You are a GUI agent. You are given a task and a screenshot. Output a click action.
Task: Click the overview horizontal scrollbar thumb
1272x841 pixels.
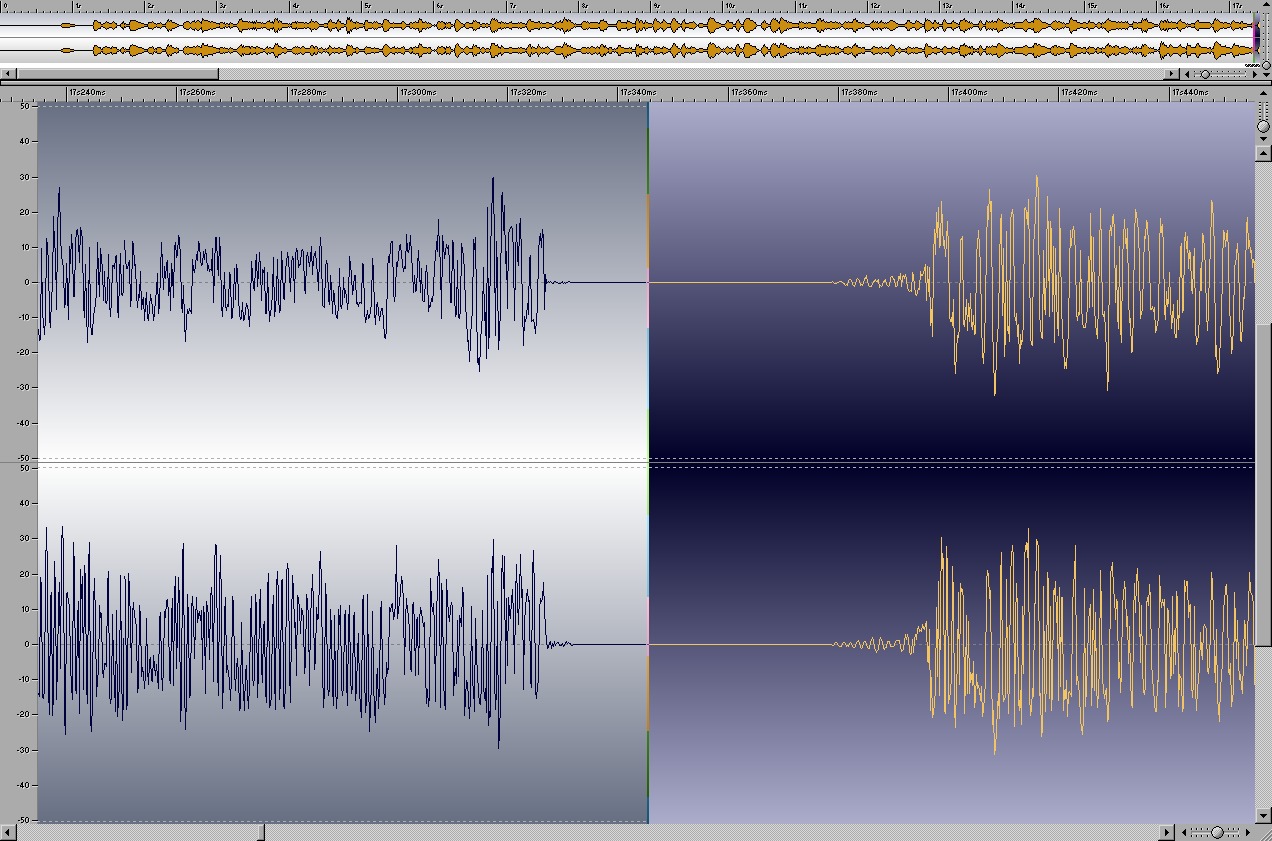pos(117,74)
